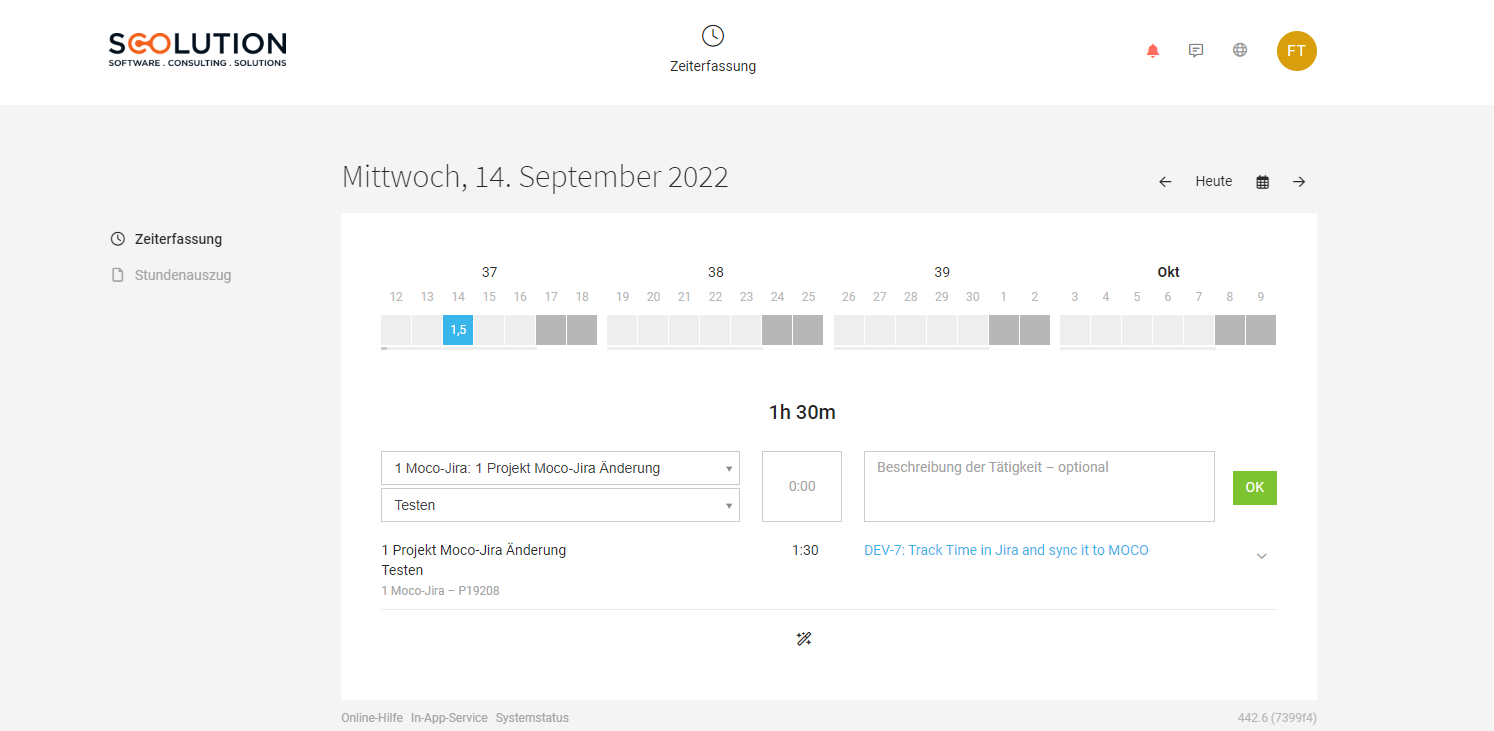This screenshot has height=731, width=1494.
Task: Open the project dropdown Moco-Jira
Action: 560,468
